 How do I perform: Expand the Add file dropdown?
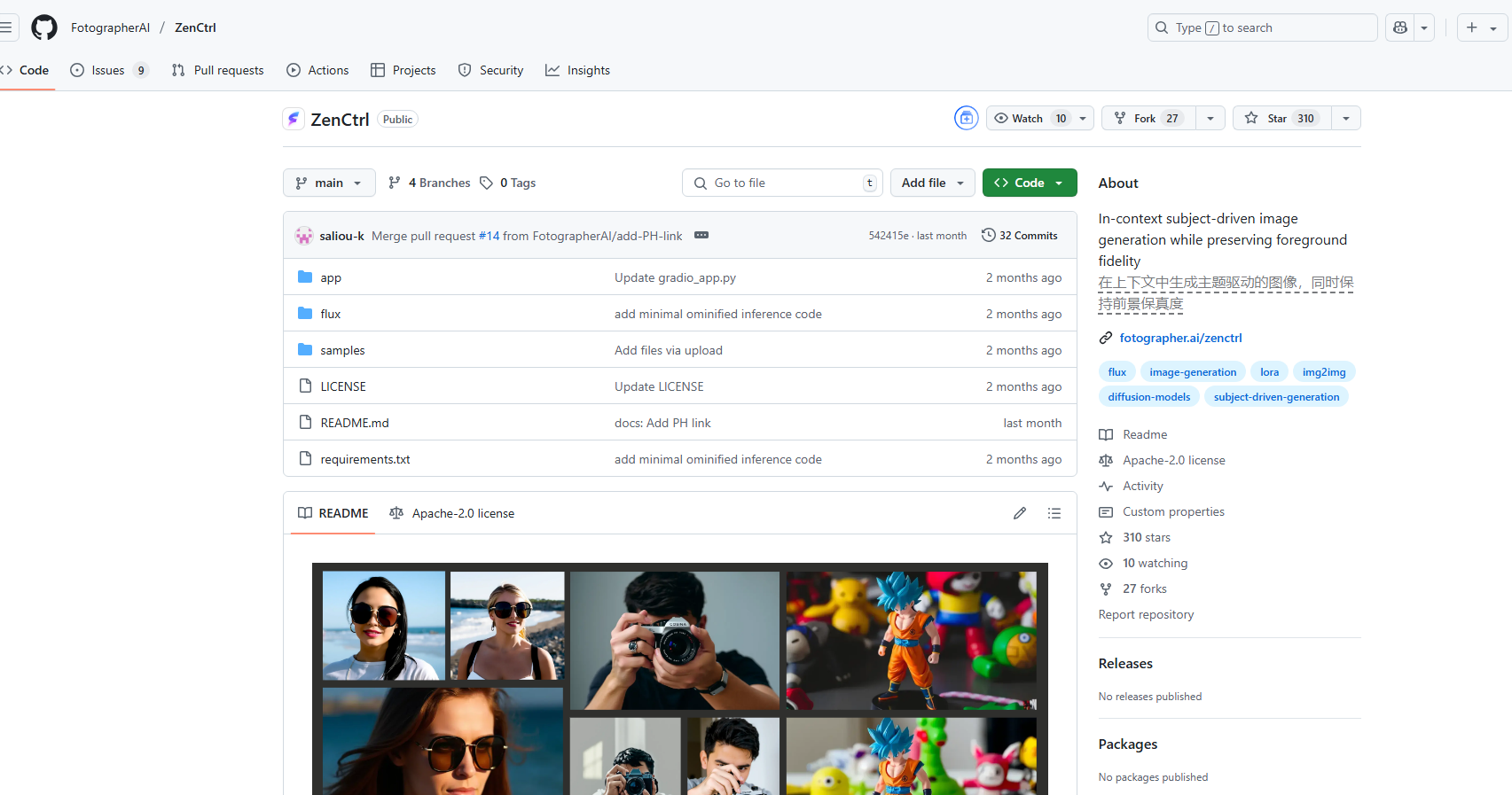pos(932,183)
